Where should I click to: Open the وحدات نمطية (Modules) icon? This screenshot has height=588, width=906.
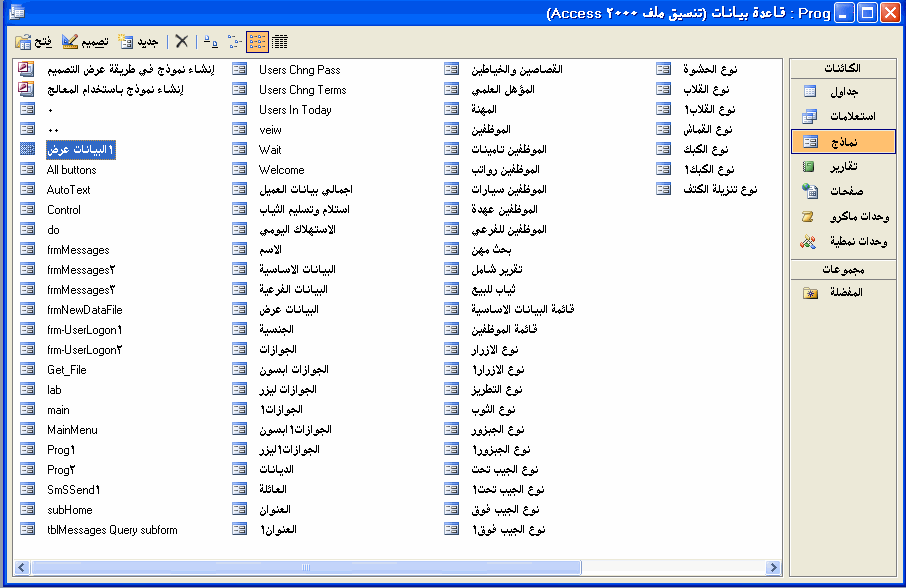[808, 241]
